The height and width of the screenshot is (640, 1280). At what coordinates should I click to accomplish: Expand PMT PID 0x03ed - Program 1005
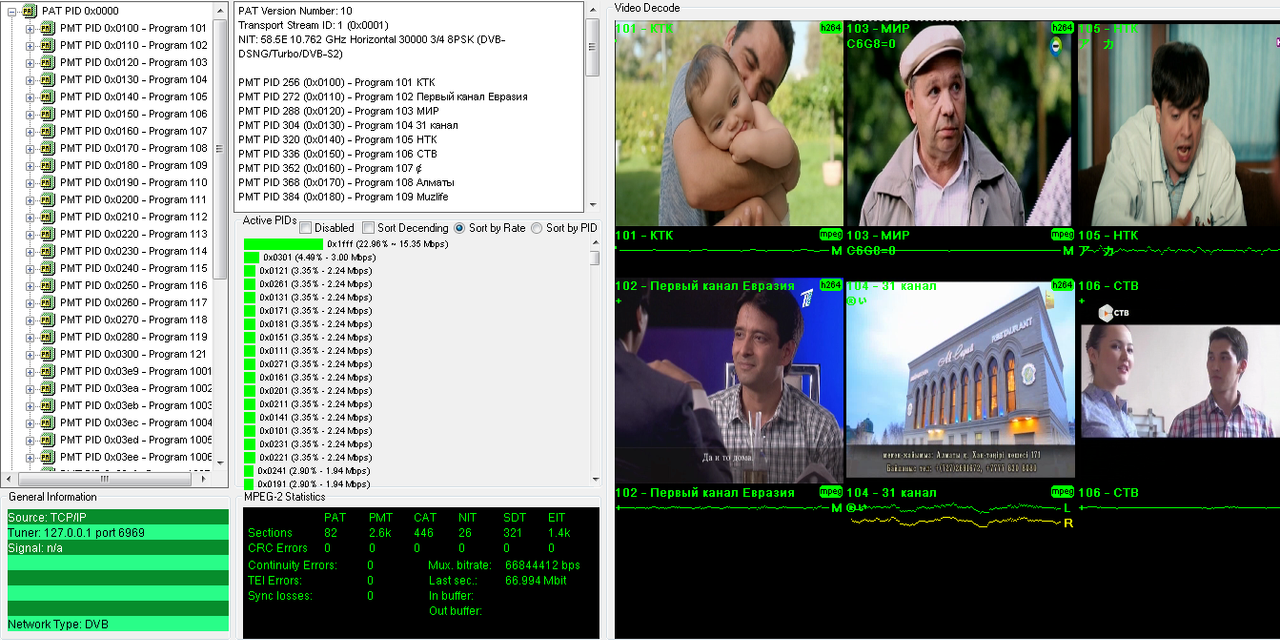pyautogui.click(x=30, y=440)
